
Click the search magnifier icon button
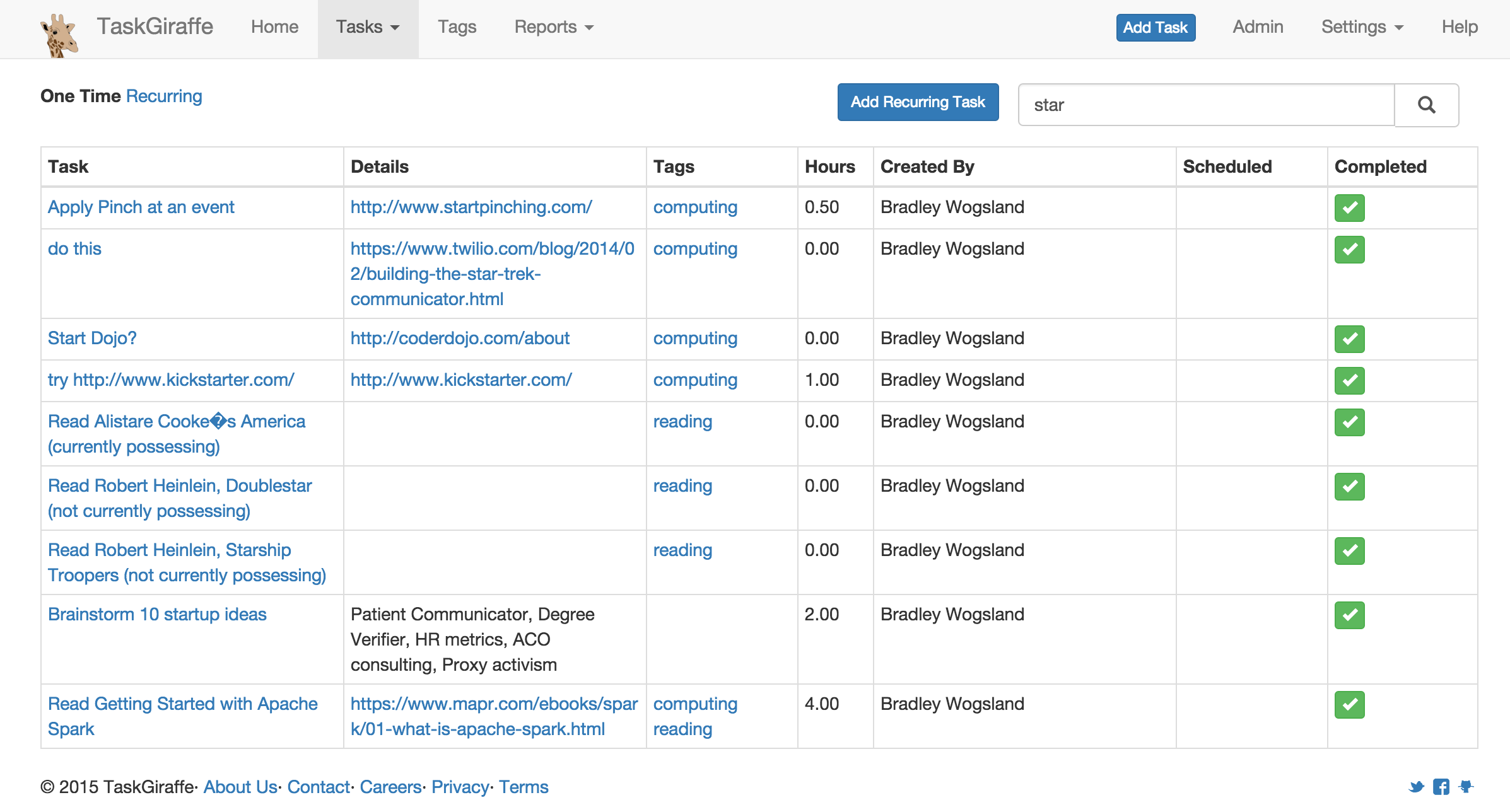[x=1426, y=105]
